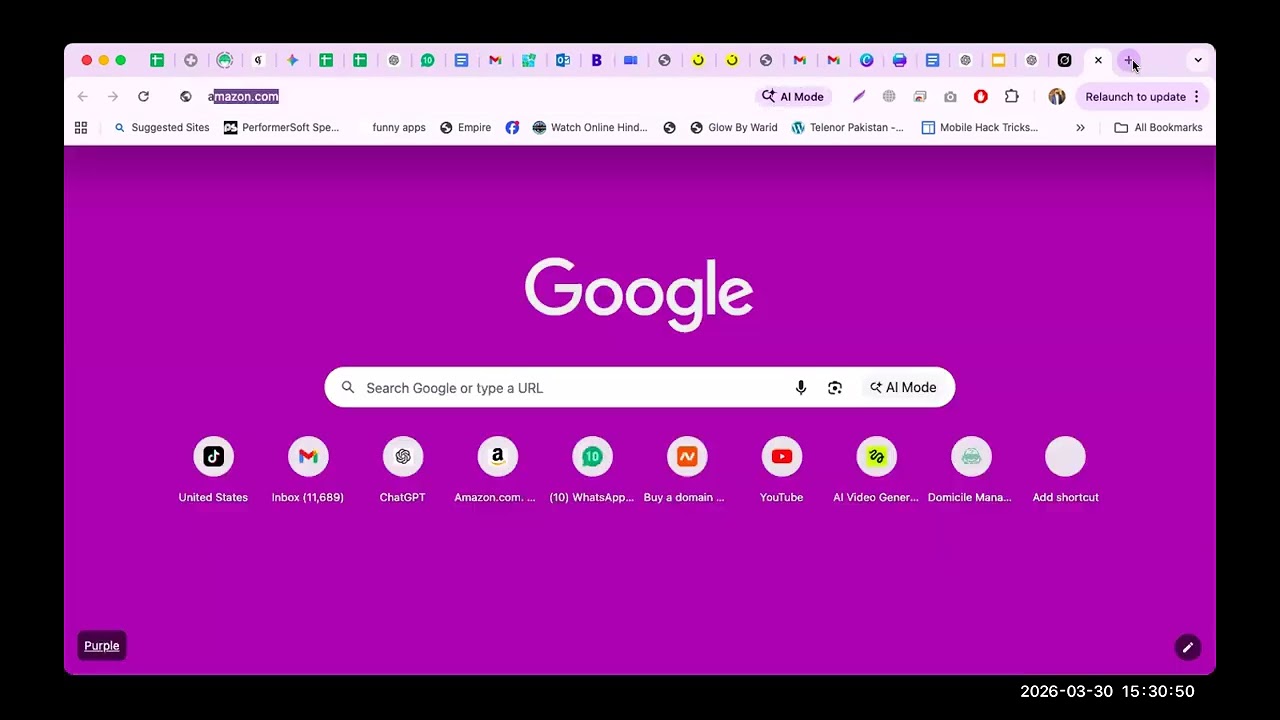Open the purple feather extension
The width and height of the screenshot is (1280, 720).
pos(858,97)
